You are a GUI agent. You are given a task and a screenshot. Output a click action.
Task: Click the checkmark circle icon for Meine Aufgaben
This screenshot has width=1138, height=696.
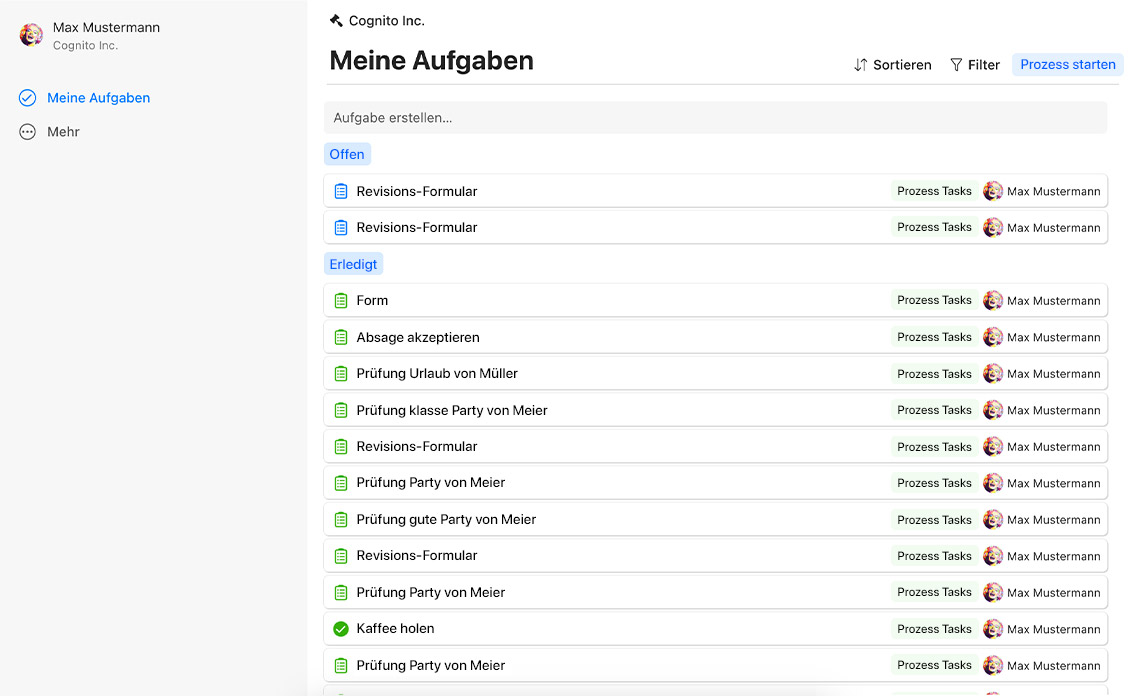(28, 98)
